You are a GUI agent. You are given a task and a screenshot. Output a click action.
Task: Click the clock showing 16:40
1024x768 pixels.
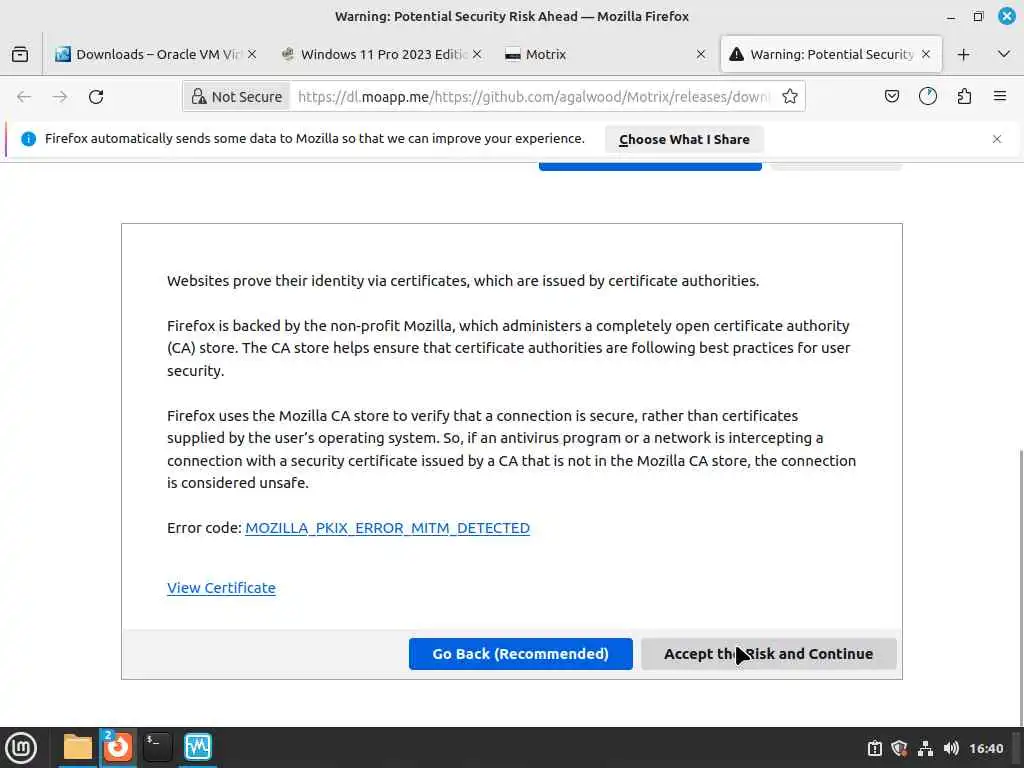point(986,748)
